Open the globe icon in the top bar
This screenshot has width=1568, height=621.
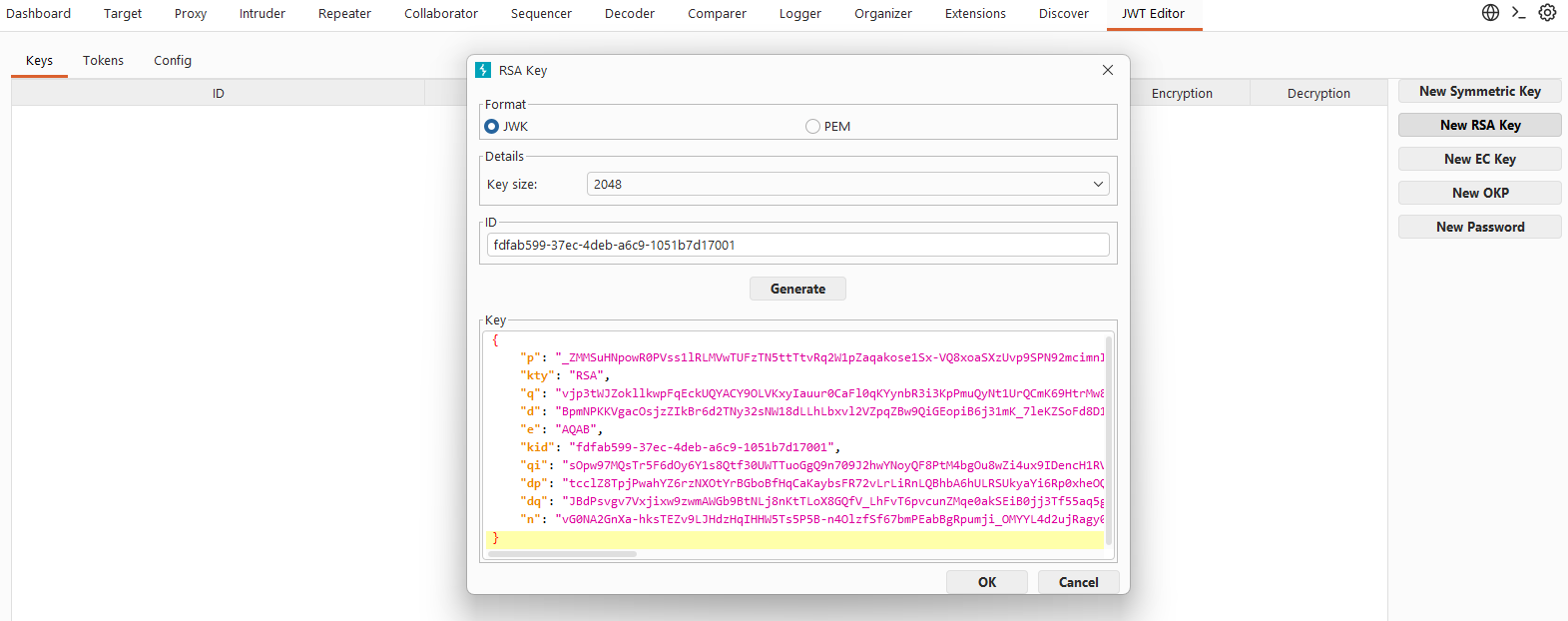click(x=1490, y=13)
